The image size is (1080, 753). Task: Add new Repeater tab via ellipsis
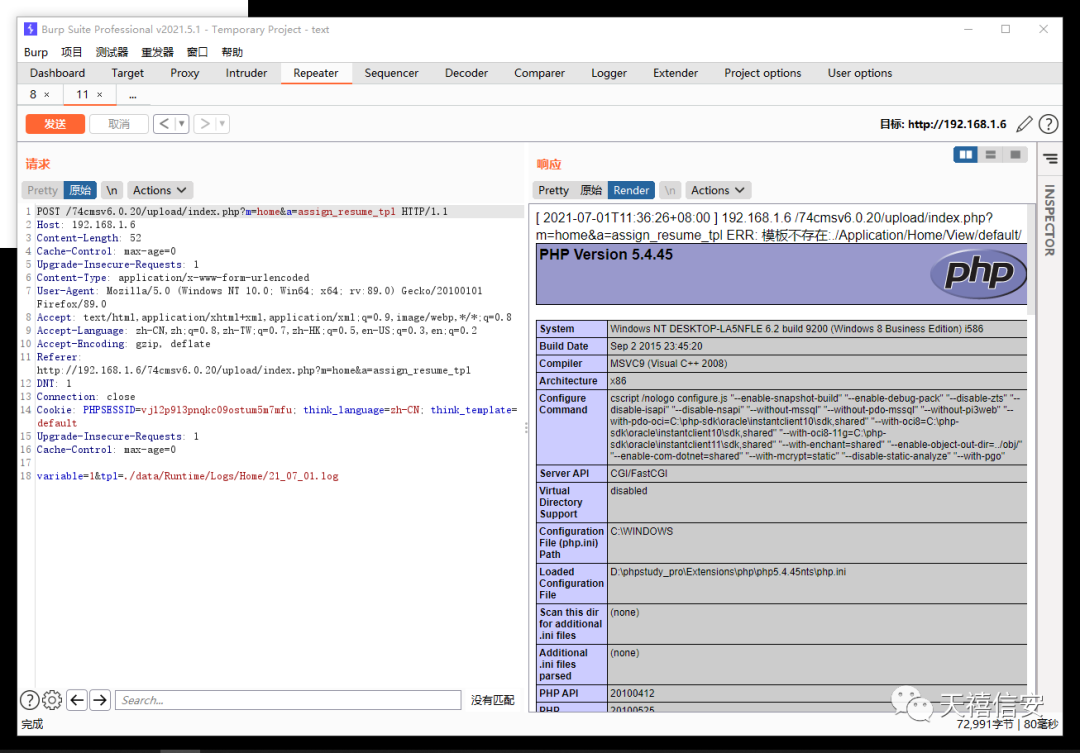point(133,95)
